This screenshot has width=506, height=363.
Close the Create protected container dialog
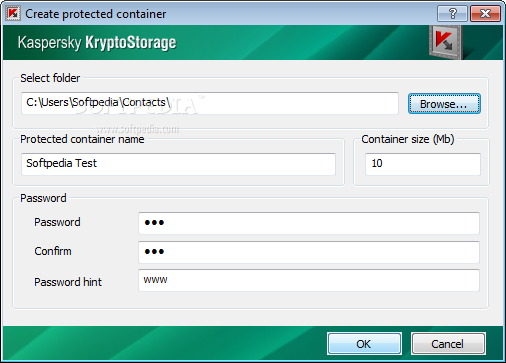(x=485, y=14)
